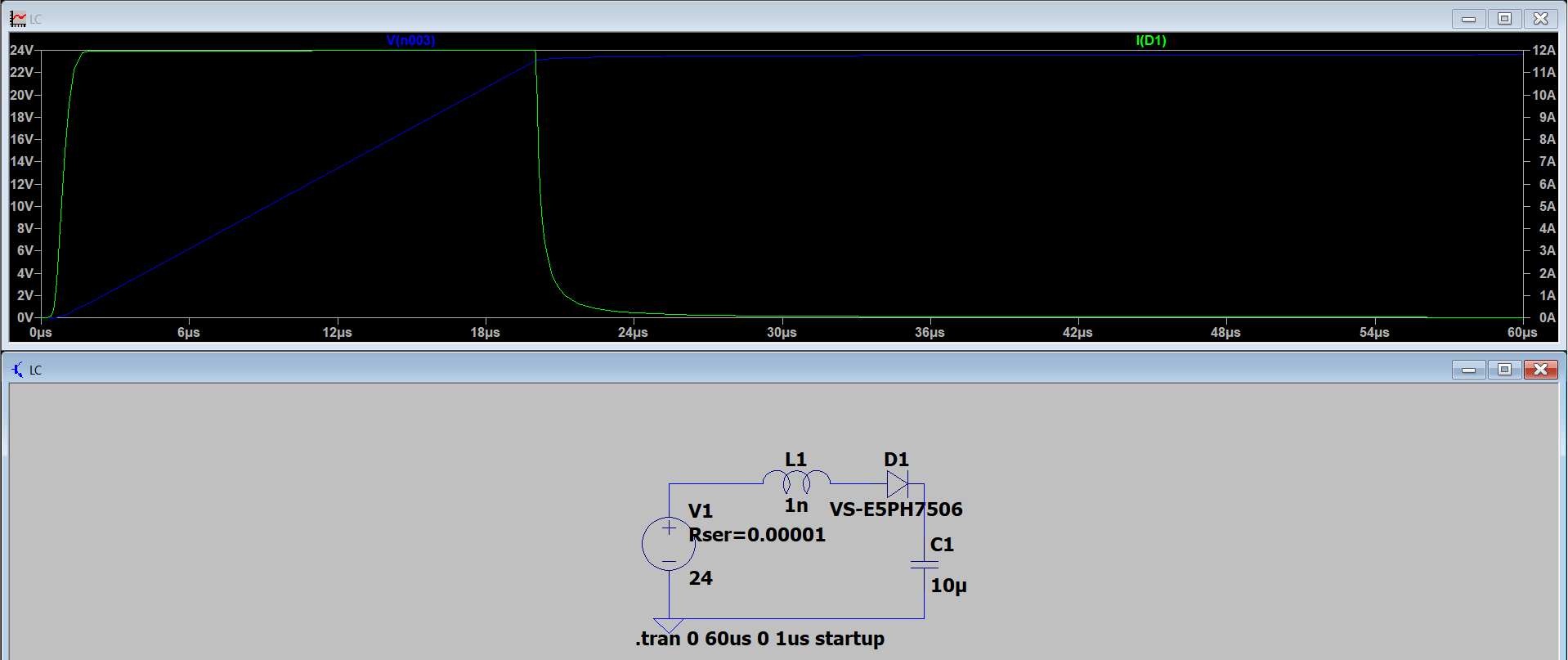The image size is (1568, 660).
Task: Select the voltage source V1 symbol
Action: tap(669, 544)
